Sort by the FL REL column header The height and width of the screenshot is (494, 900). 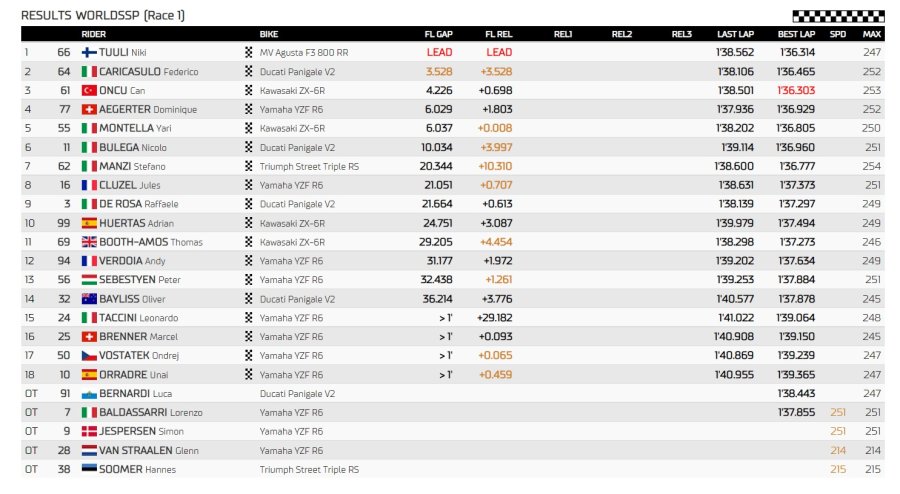[499, 34]
